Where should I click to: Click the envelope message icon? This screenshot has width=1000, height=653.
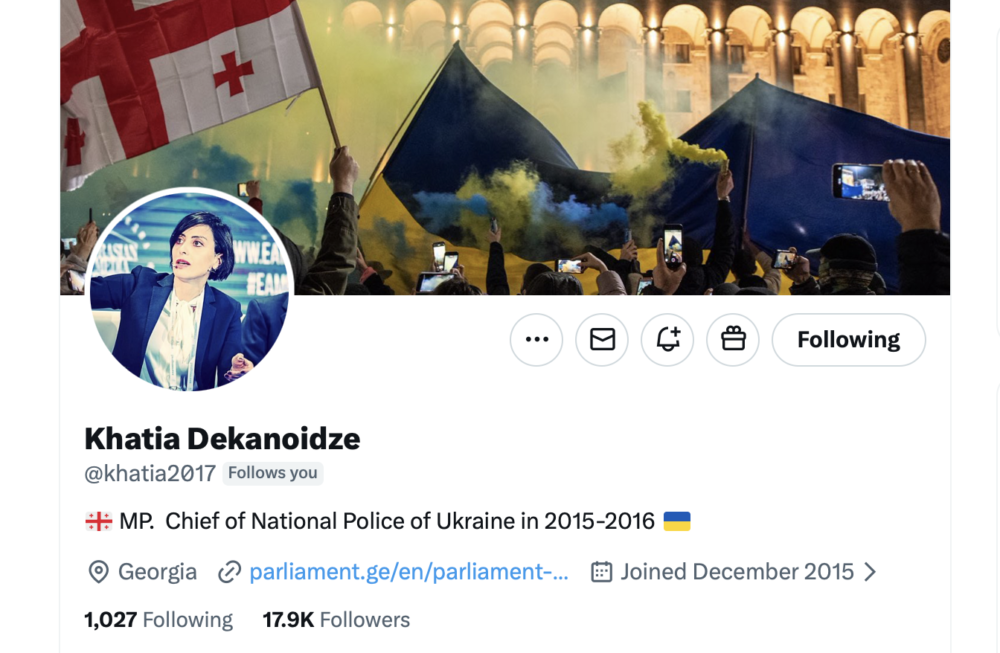click(602, 340)
